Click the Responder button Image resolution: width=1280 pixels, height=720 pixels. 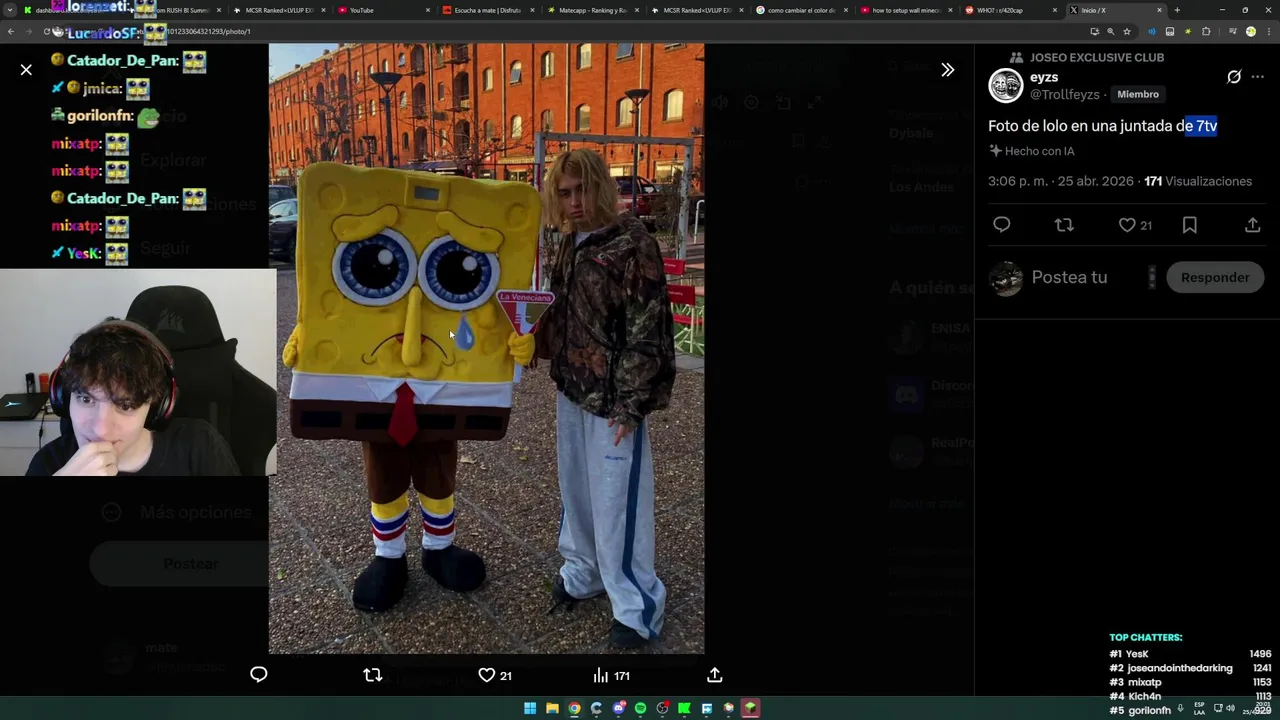click(1215, 277)
